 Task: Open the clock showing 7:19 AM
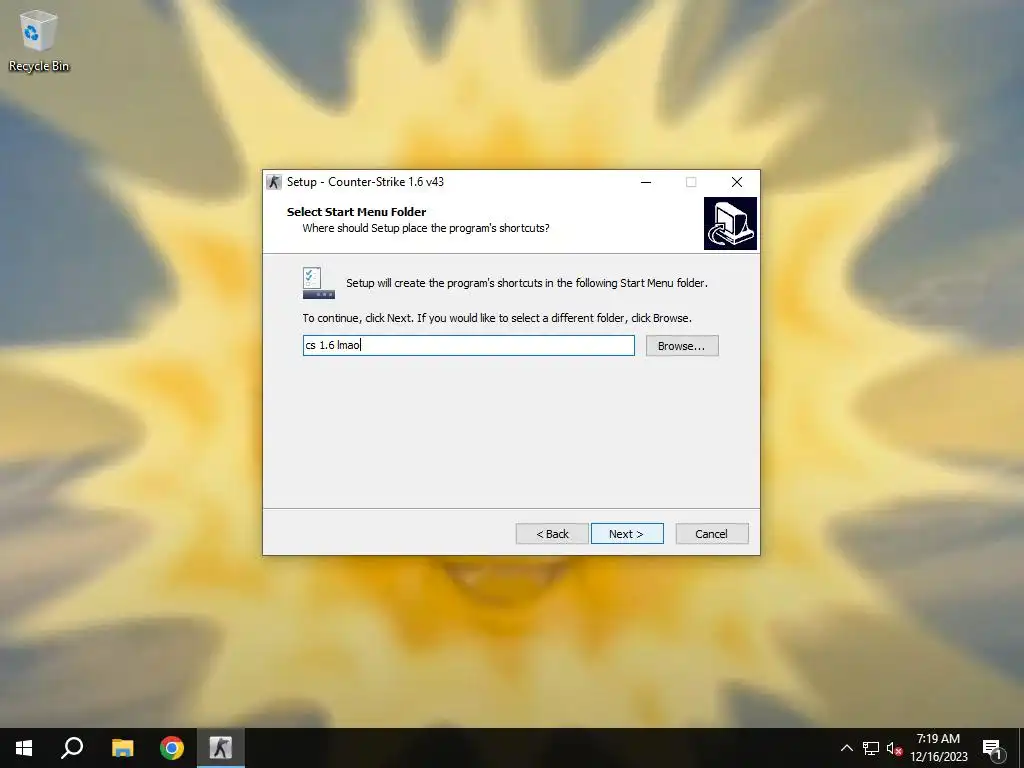[x=938, y=748]
